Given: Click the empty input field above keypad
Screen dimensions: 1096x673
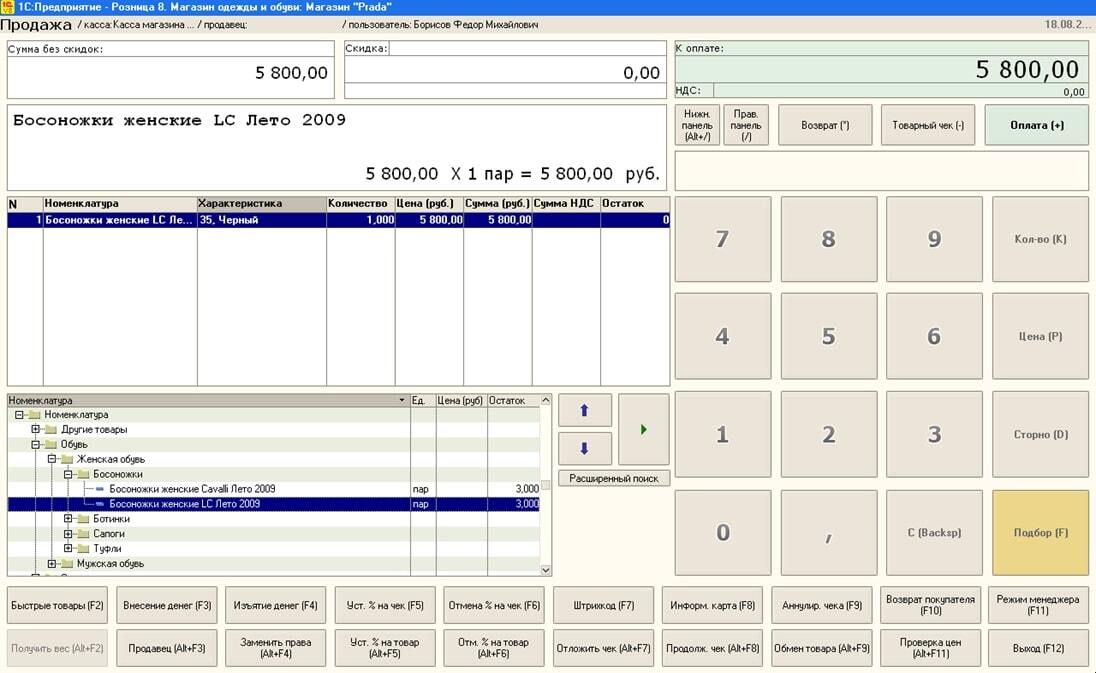Looking at the screenshot, I should [881, 171].
